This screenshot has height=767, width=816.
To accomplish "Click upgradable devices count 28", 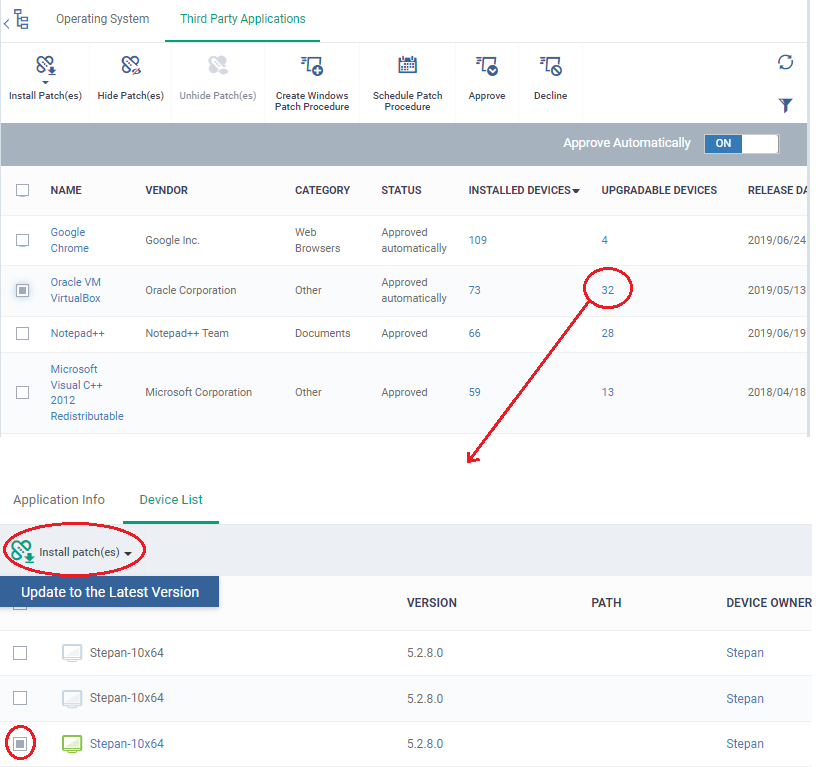I will click(607, 334).
